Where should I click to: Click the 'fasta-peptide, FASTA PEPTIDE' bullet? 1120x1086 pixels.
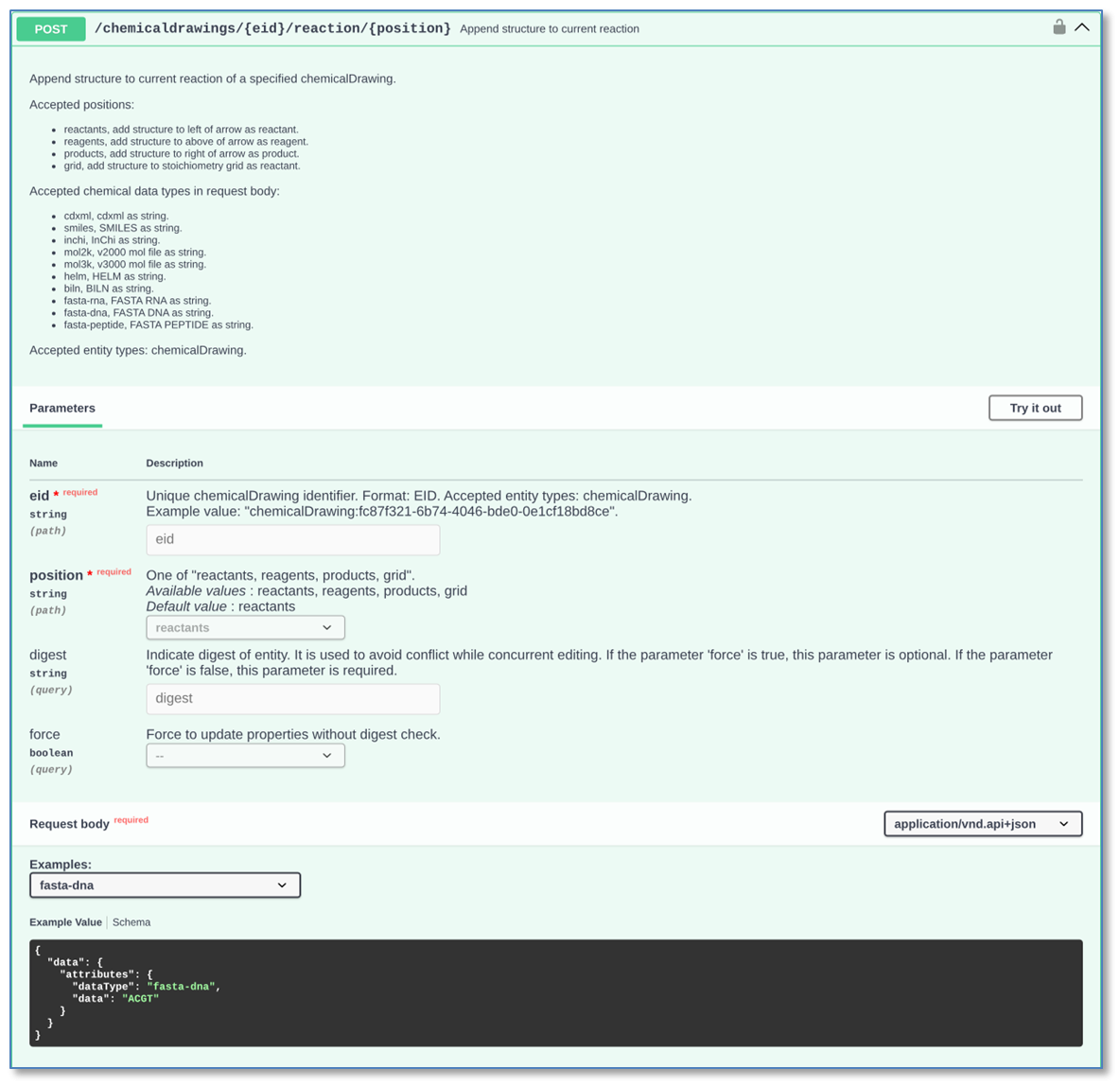pos(159,325)
